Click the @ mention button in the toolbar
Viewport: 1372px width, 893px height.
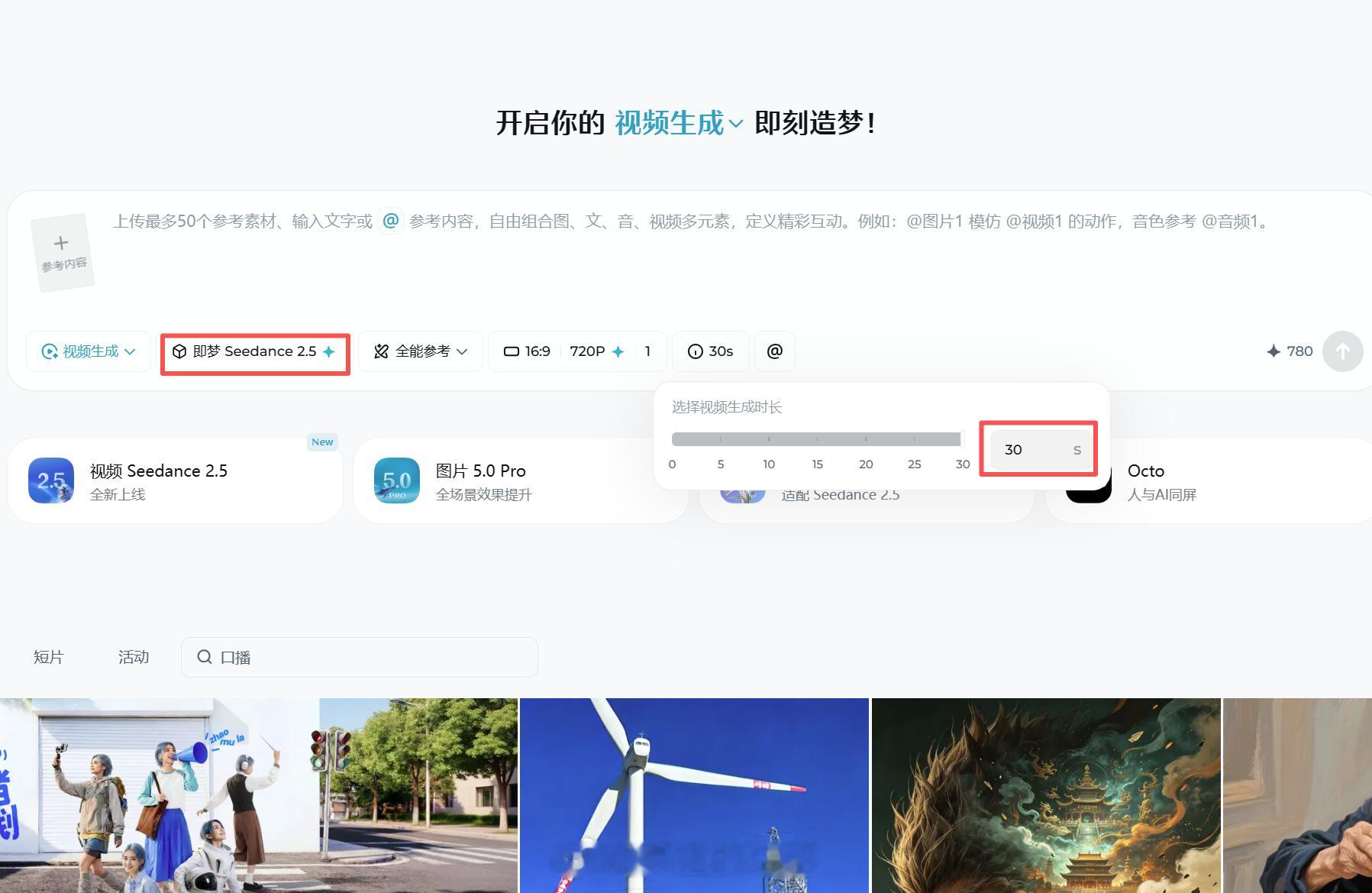click(775, 351)
